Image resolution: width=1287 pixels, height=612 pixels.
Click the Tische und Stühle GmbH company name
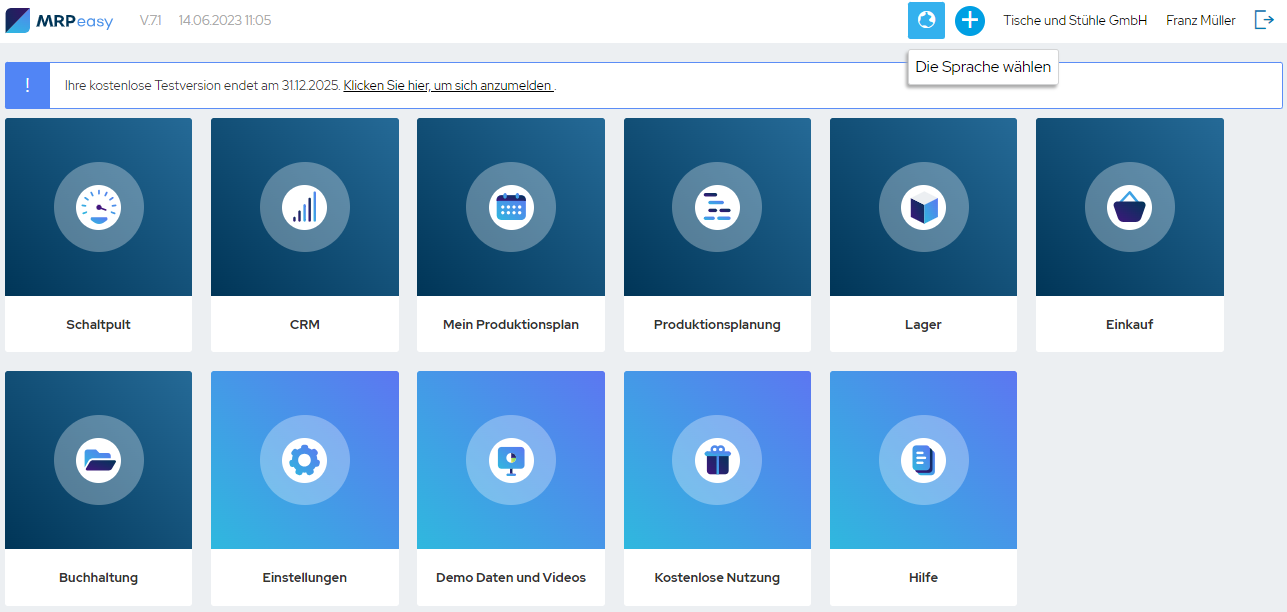click(x=1075, y=20)
